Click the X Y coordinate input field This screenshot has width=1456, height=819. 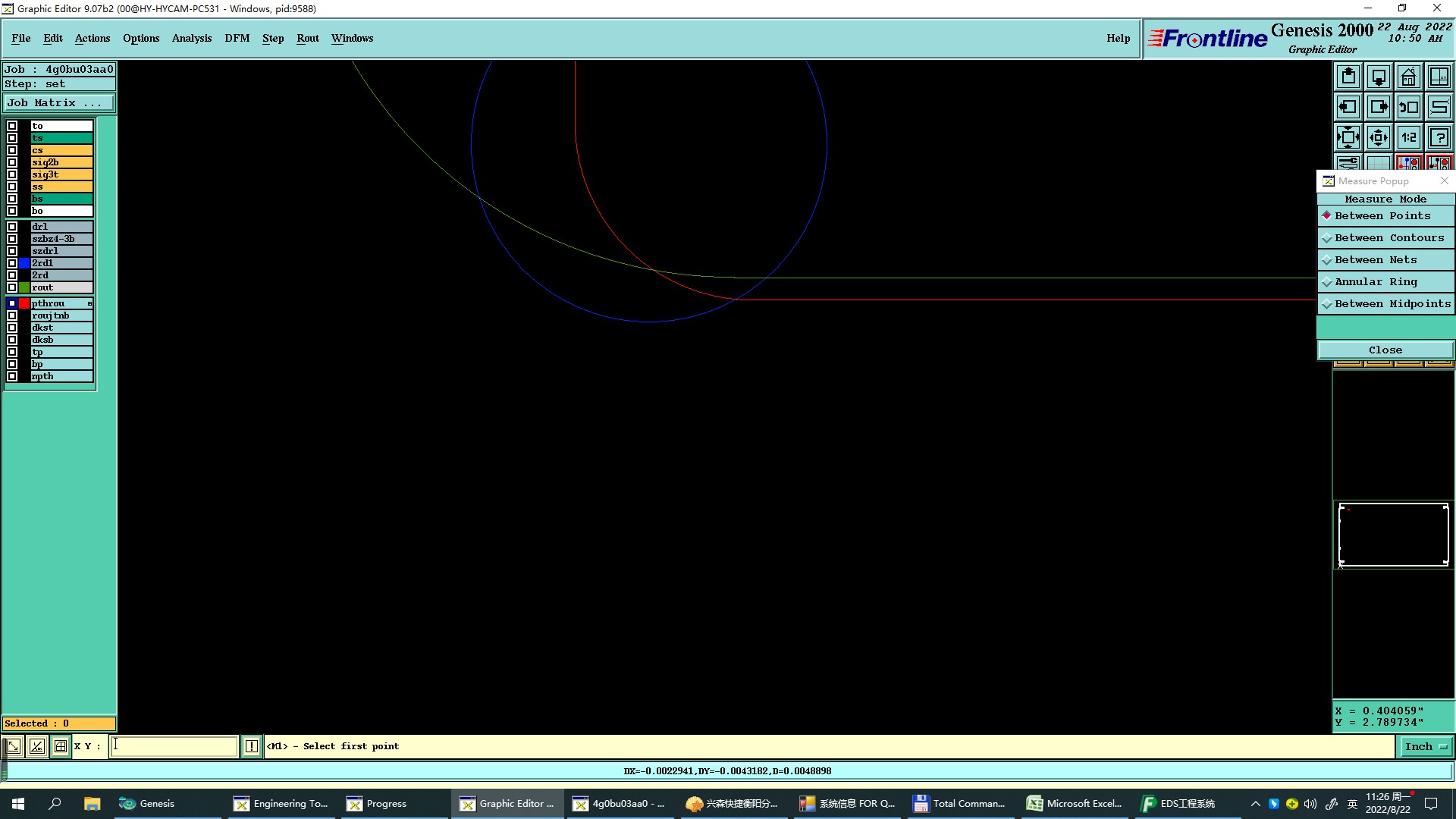(x=174, y=746)
